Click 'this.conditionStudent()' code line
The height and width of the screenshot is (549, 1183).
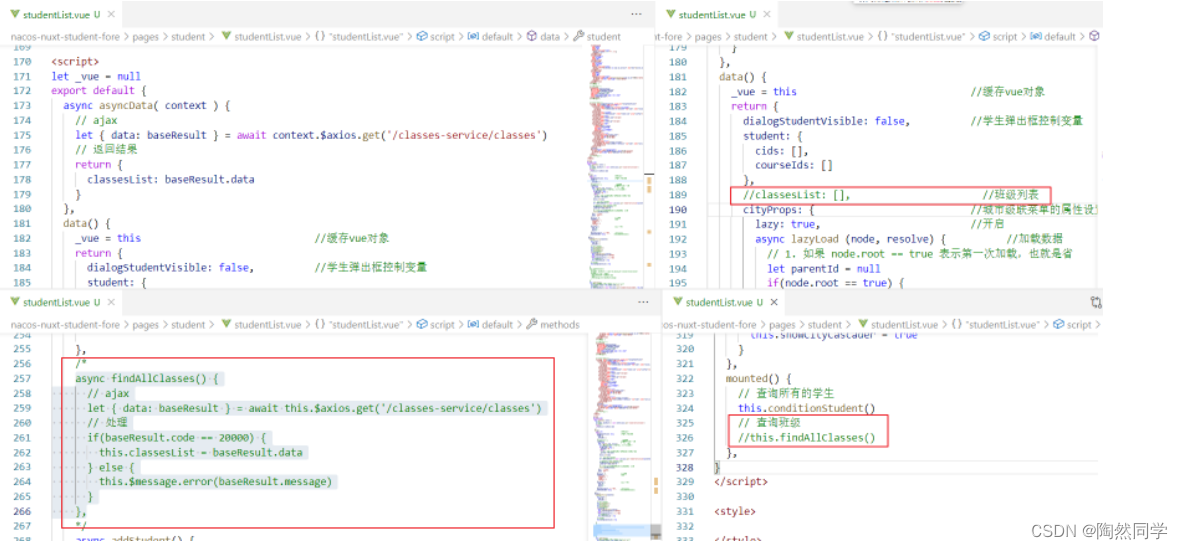pyautogui.click(x=807, y=408)
